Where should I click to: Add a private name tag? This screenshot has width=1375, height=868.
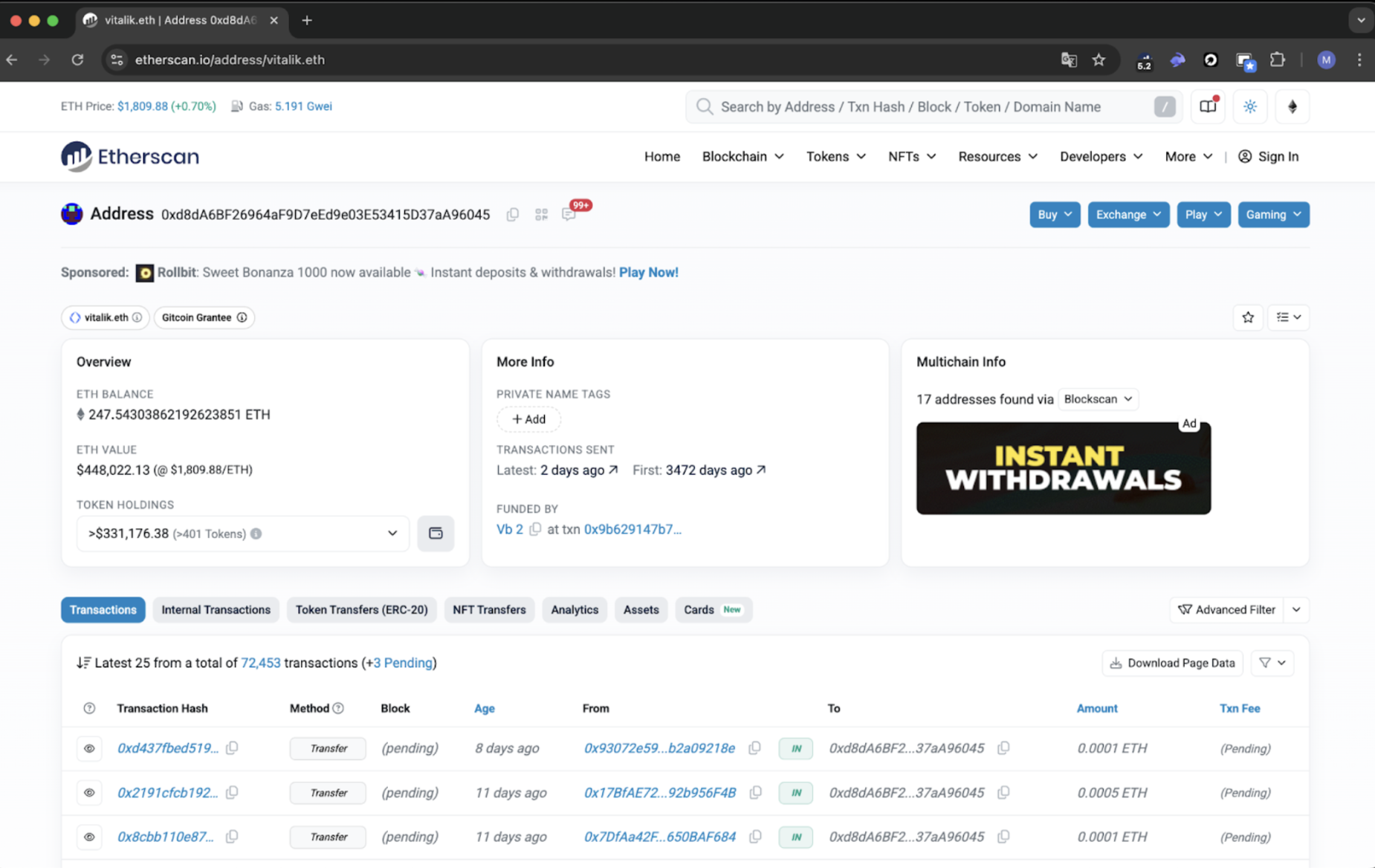pyautogui.click(x=528, y=419)
